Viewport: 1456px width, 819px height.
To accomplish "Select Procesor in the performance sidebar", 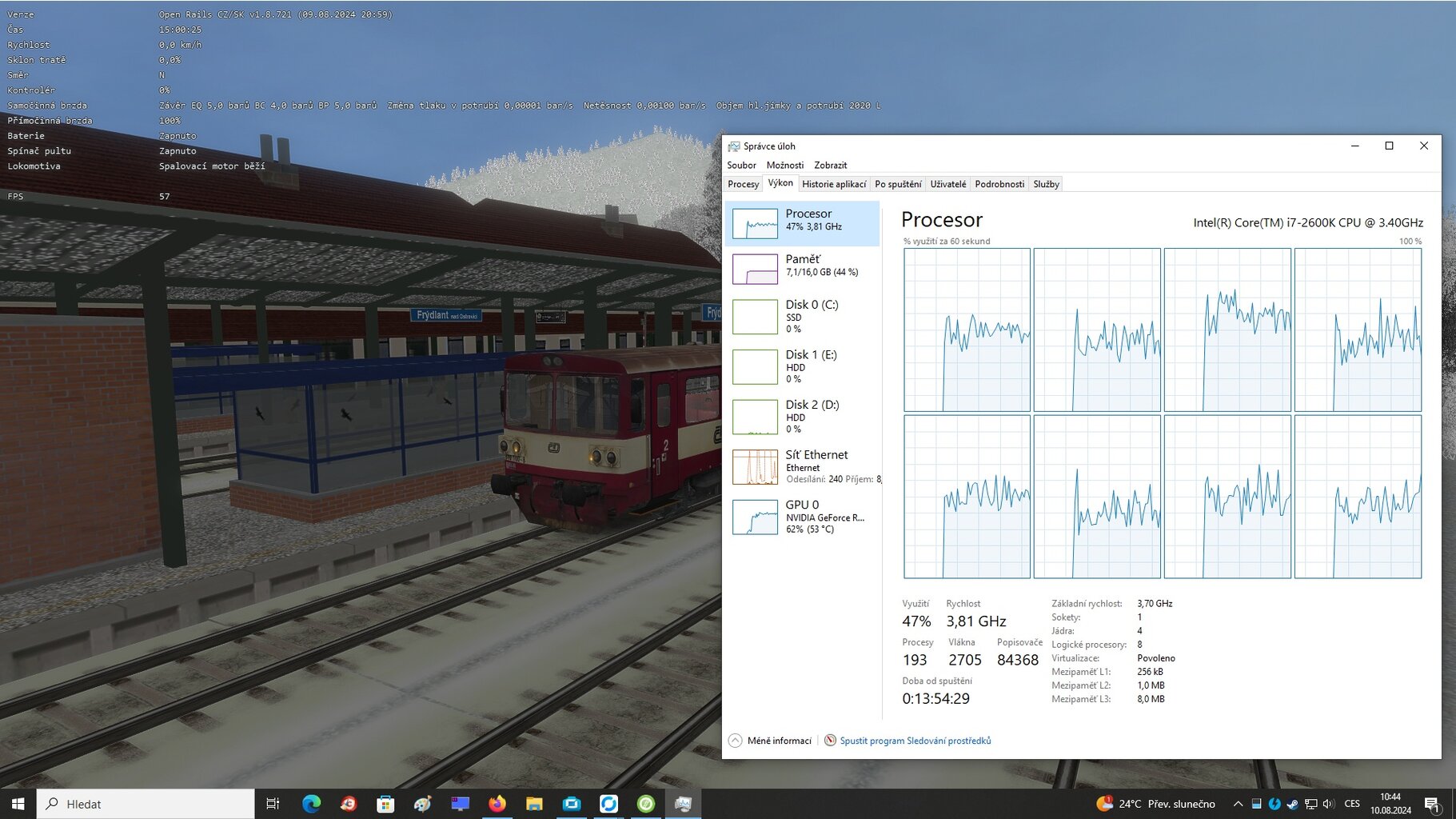I will coord(803,223).
